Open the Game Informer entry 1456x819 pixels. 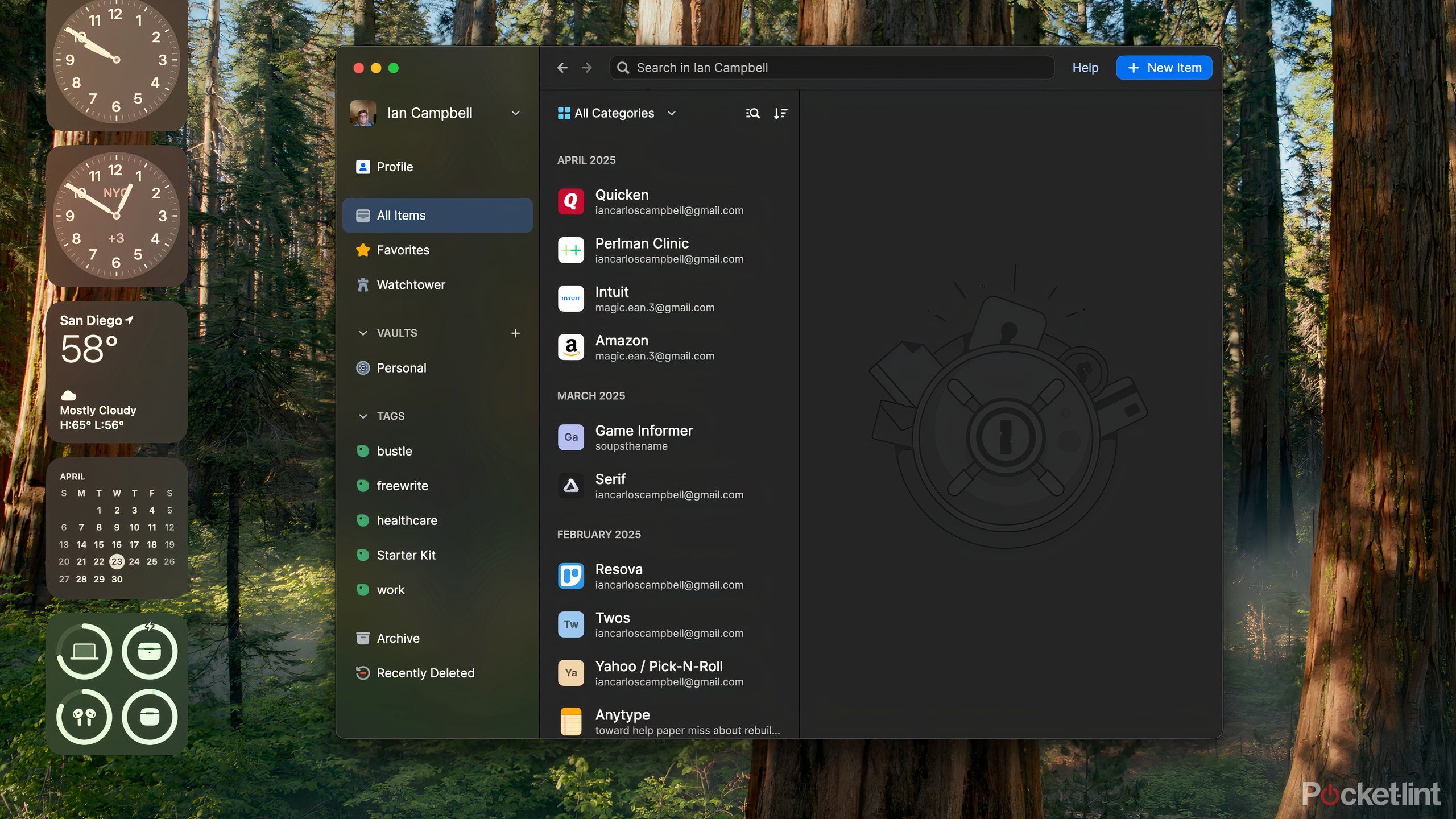click(x=669, y=437)
